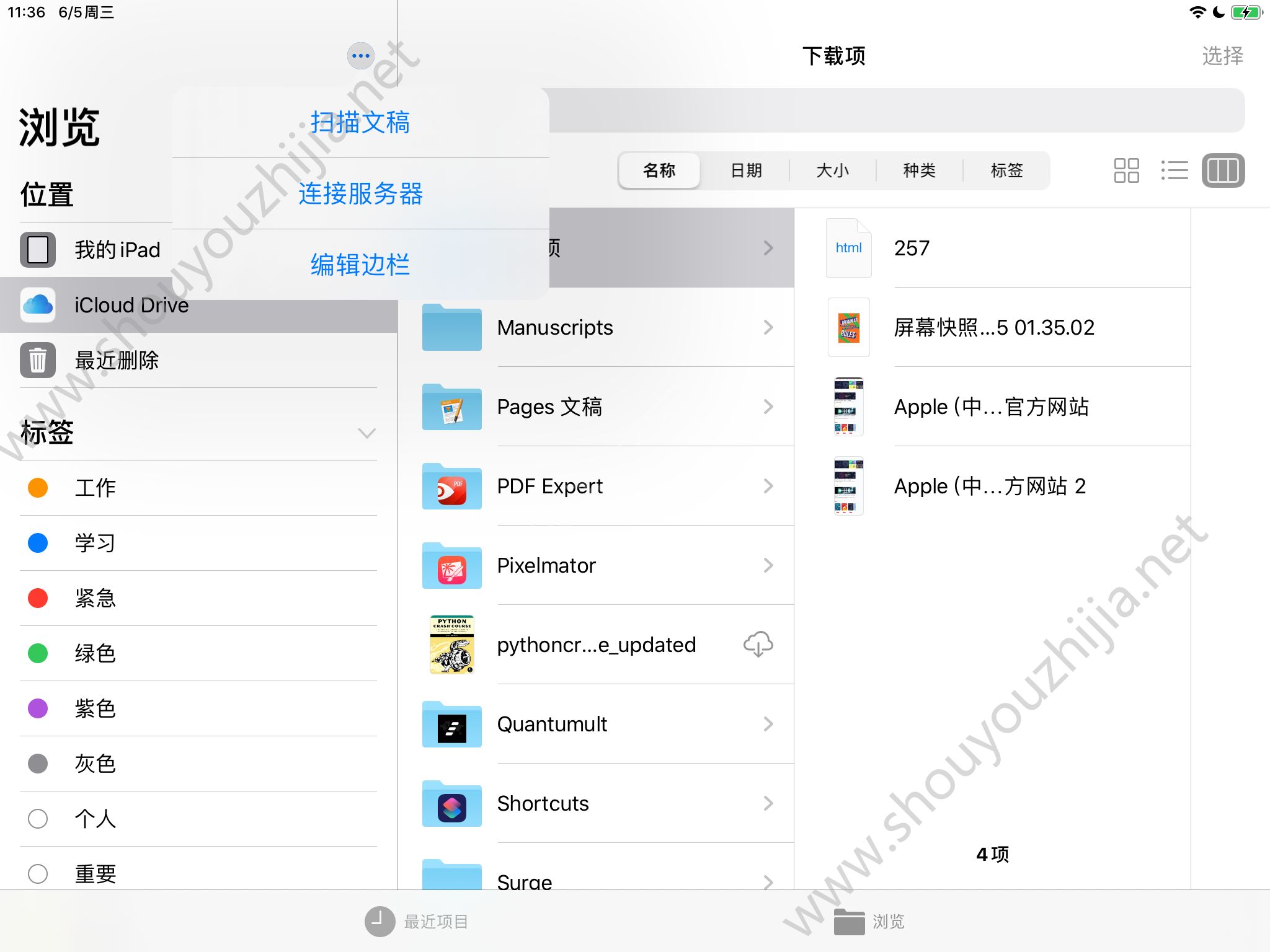Select the pythoncr...e_updated file name
Screen dimensions: 1270x952
[597, 645]
